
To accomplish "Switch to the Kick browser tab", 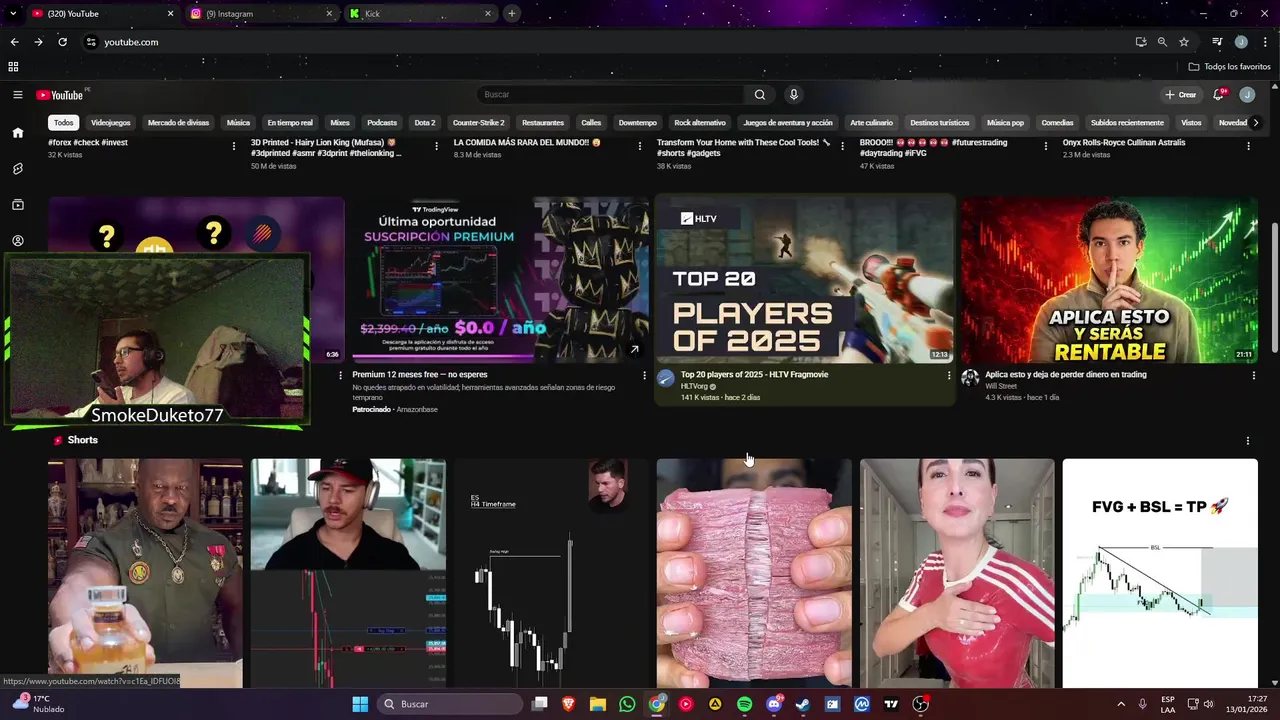I will [420, 14].
